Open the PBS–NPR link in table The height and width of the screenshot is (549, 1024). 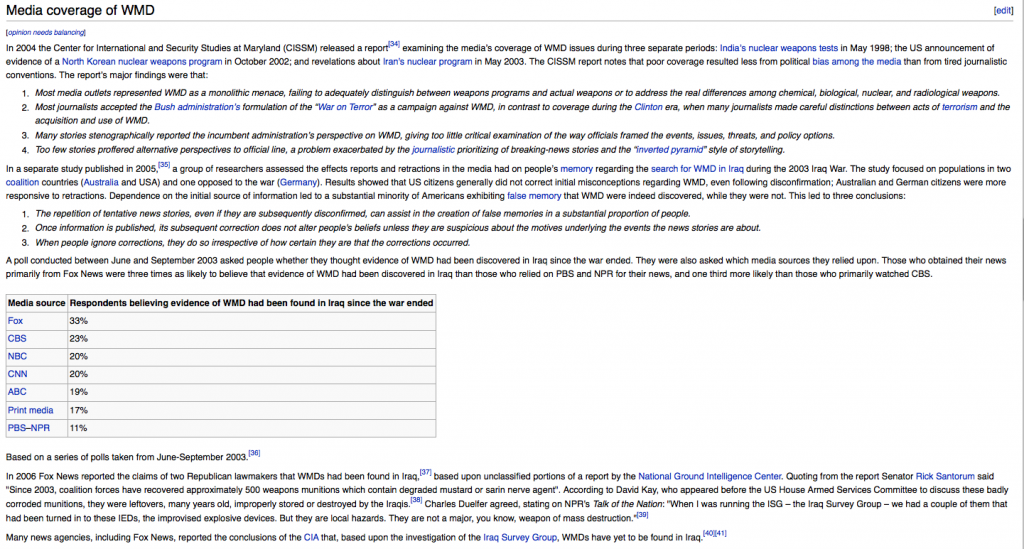[x=29, y=428]
